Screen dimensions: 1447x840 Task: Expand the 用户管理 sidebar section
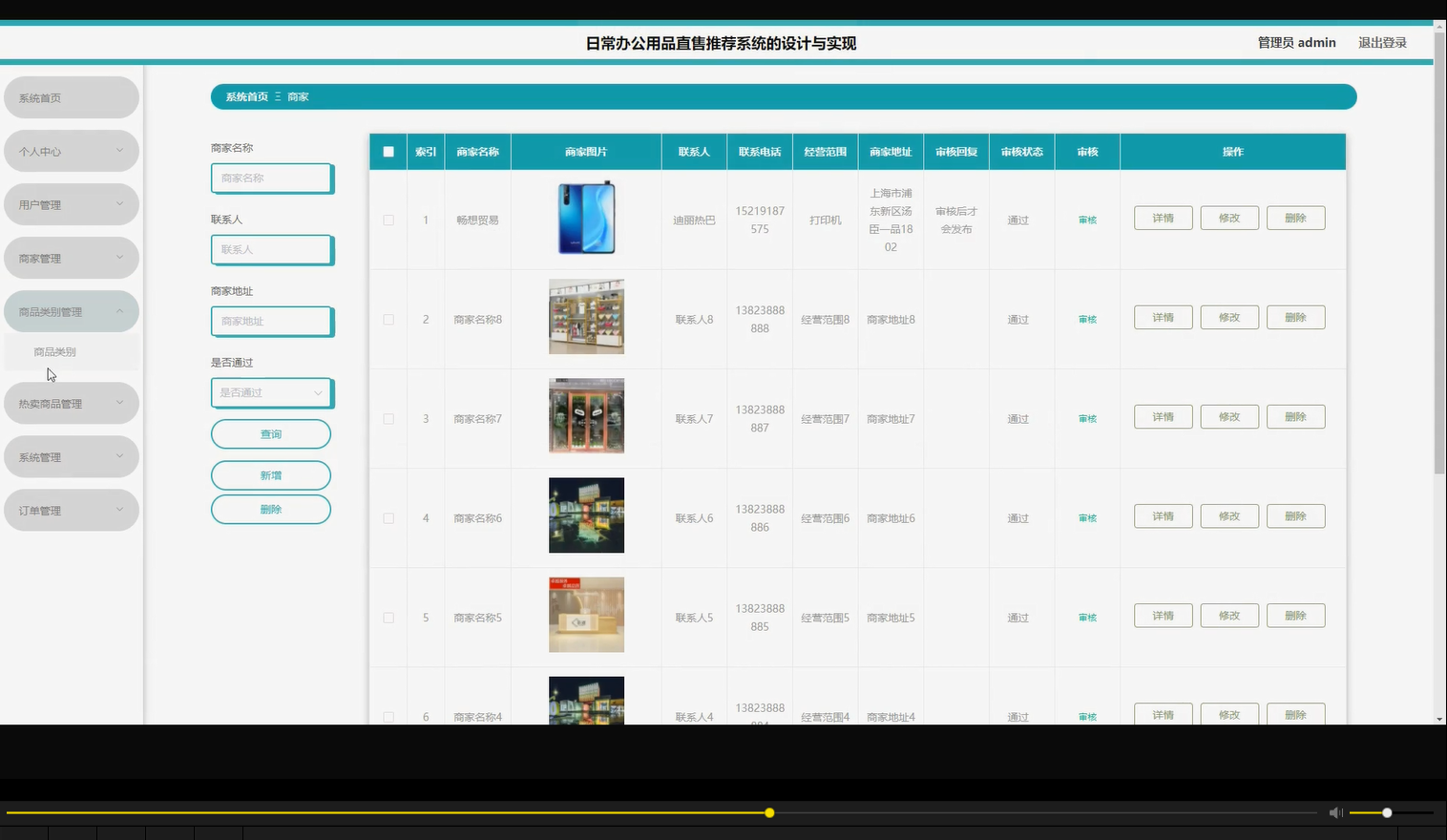tap(71, 203)
